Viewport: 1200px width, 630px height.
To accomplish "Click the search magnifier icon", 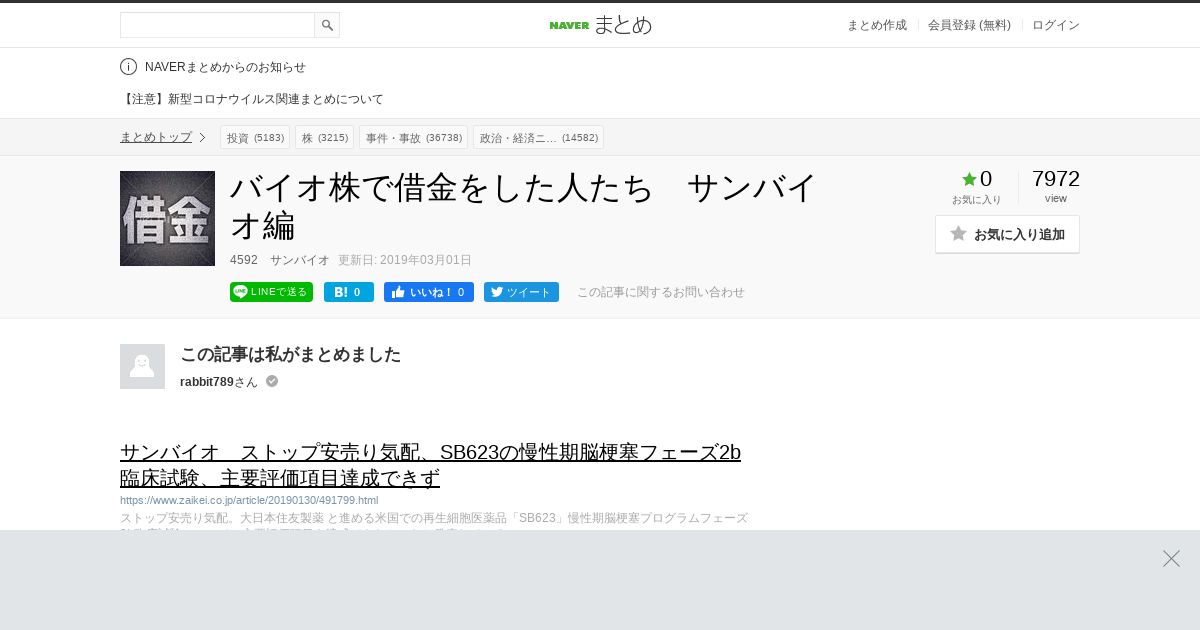I will (327, 25).
